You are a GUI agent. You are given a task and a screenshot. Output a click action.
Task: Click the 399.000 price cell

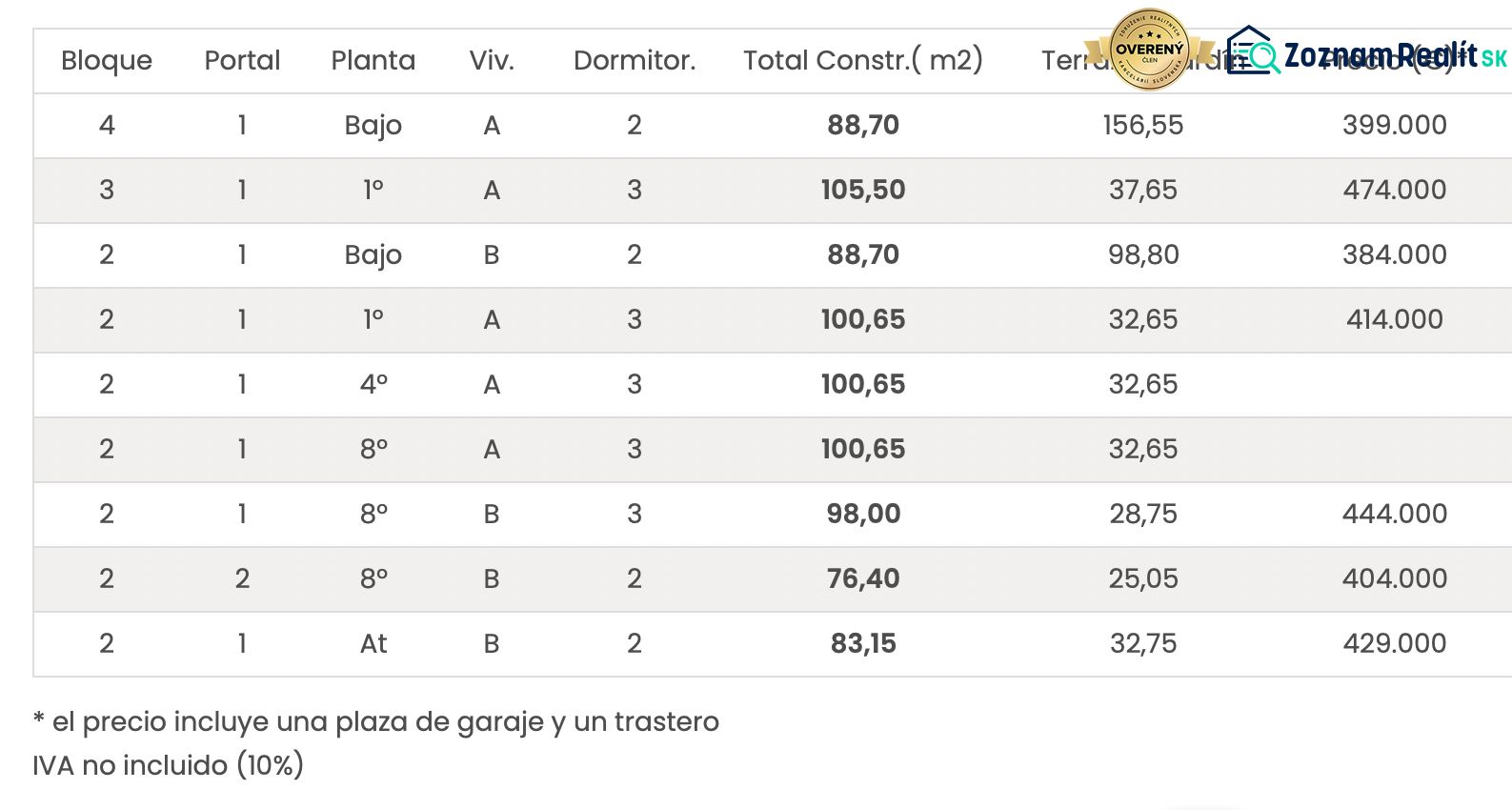point(1395,125)
